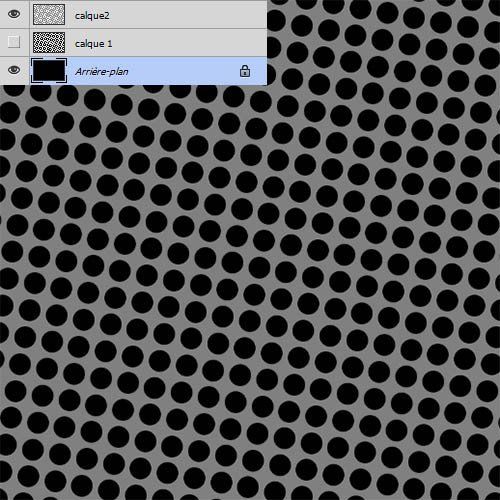Select the layer named calque 1

[x=94, y=44]
